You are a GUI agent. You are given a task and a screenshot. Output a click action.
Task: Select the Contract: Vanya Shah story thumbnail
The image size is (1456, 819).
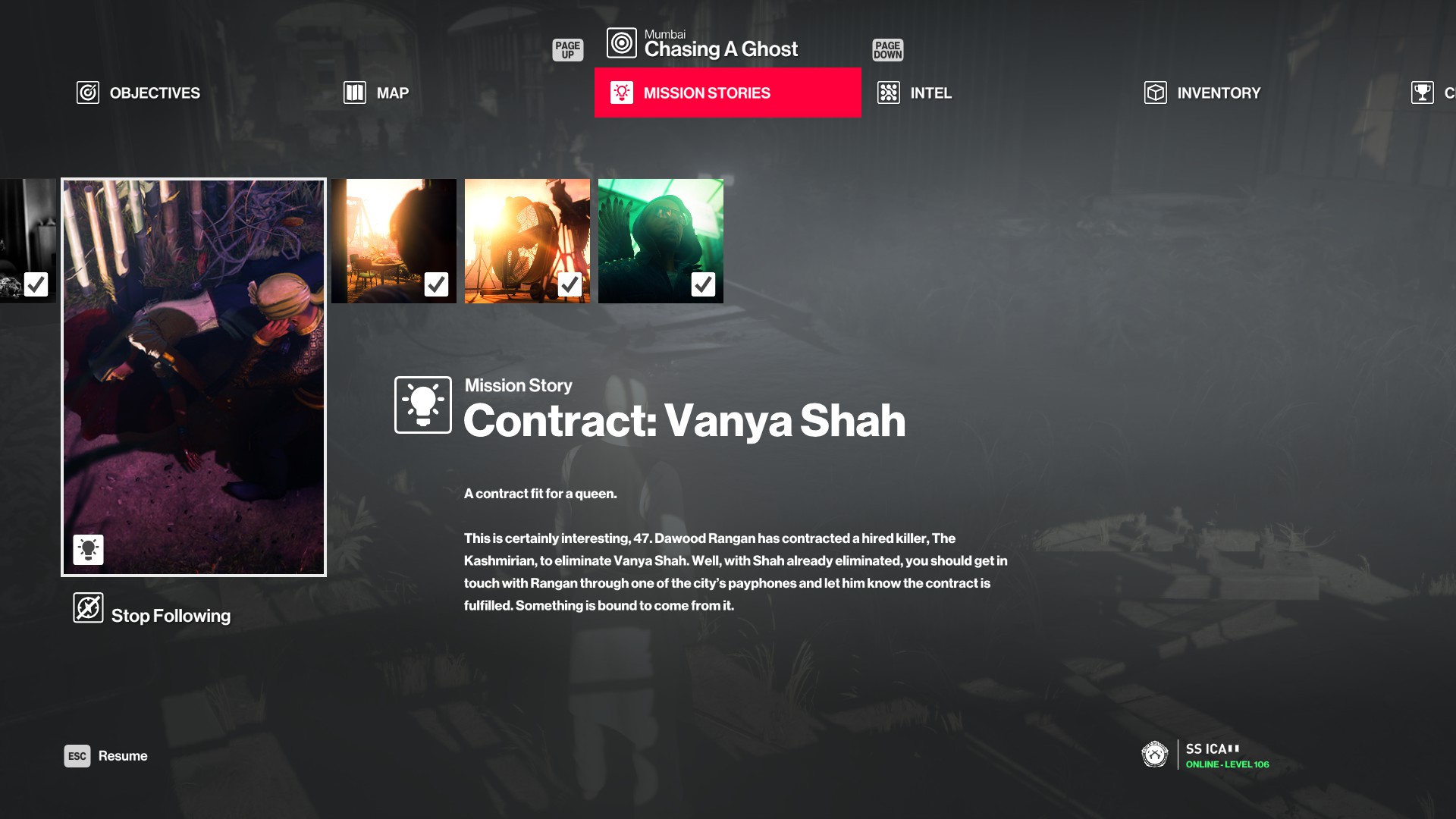[x=194, y=378]
